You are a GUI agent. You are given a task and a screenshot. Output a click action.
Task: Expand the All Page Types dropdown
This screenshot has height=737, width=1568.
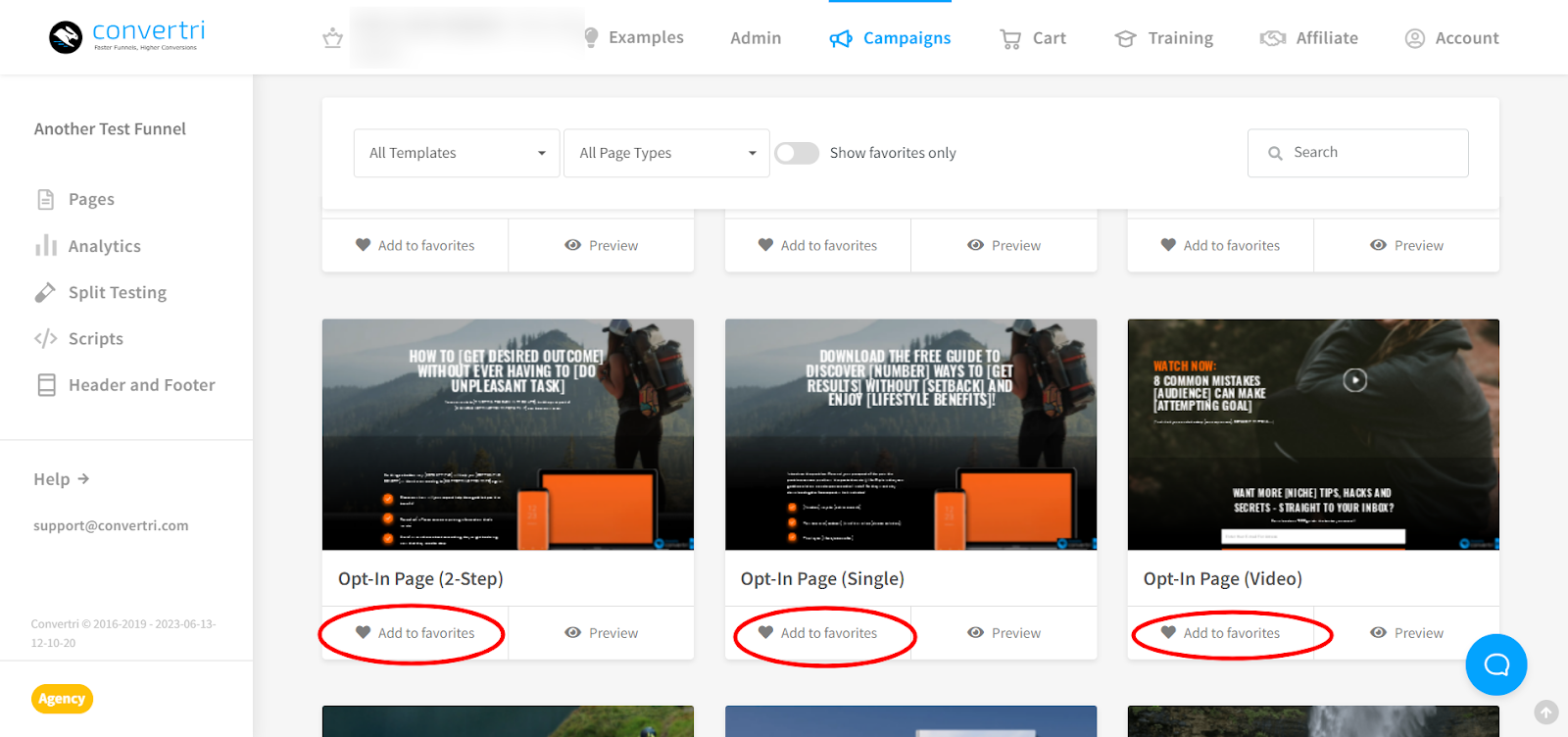coord(666,153)
